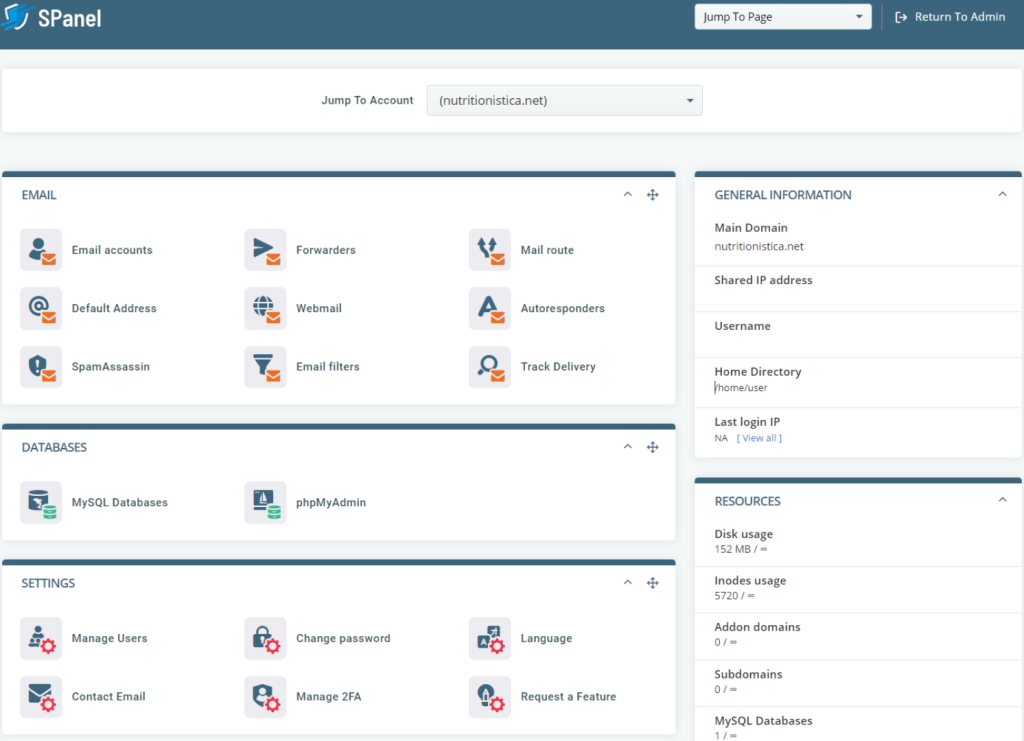The image size is (1024, 741).
Task: Click Return To Admin button
Action: [950, 17]
